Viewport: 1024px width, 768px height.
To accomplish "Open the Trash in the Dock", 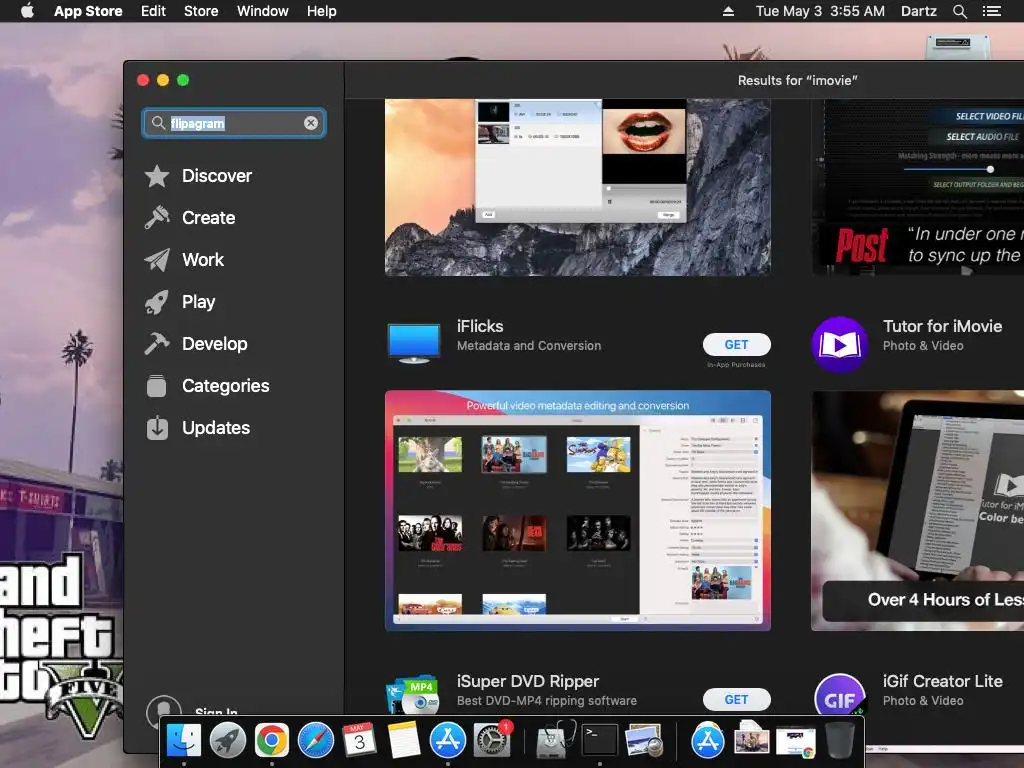I will [840, 740].
